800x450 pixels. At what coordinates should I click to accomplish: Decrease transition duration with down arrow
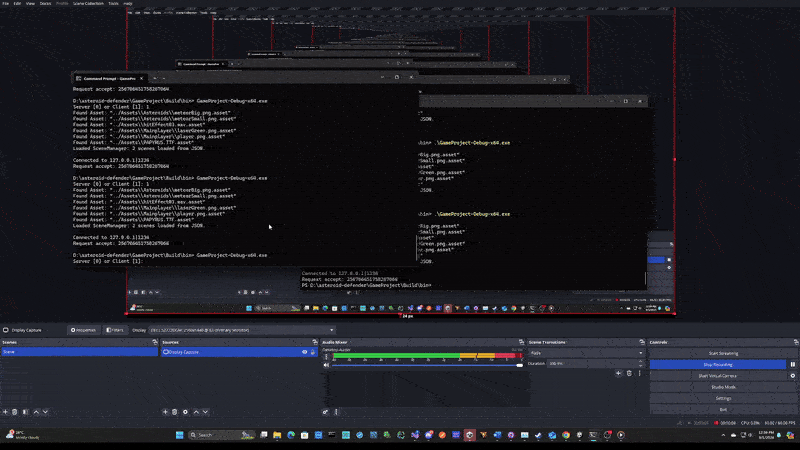641,366
